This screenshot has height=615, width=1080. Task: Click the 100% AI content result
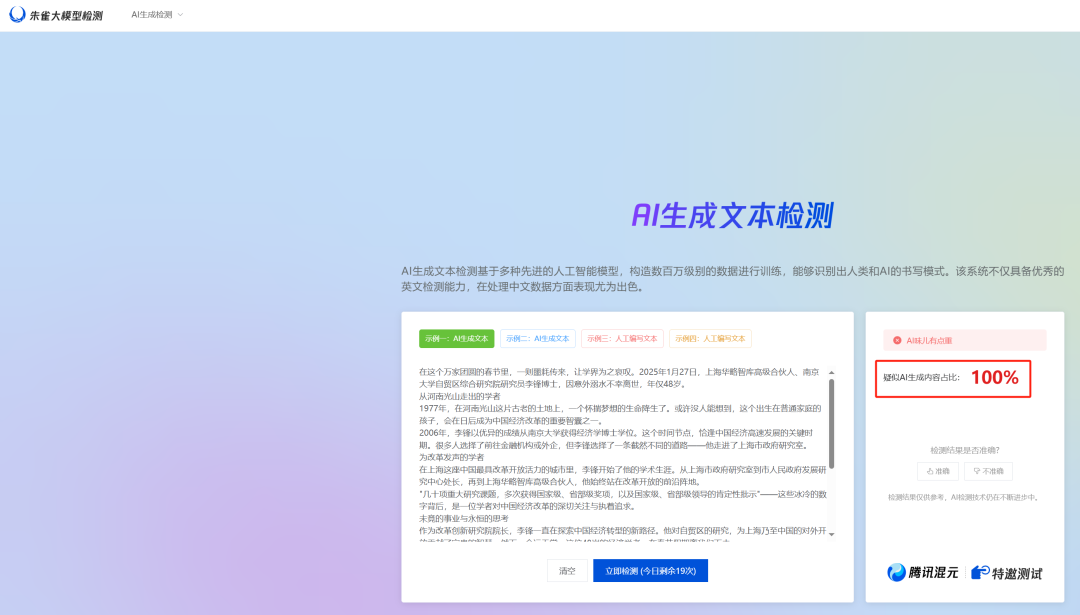point(994,377)
